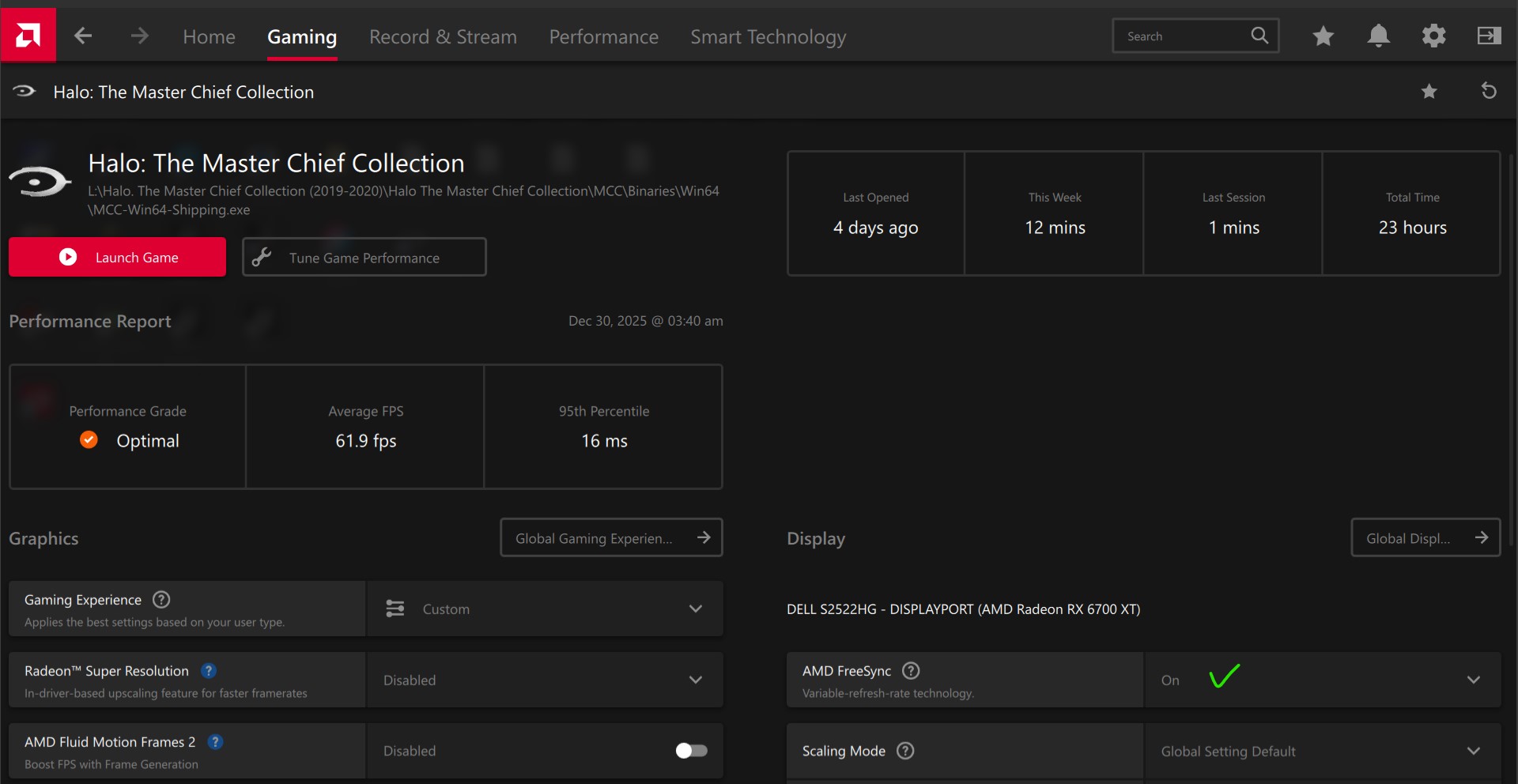
Task: Open Radeon Super Resolution help icon
Action: point(209,671)
